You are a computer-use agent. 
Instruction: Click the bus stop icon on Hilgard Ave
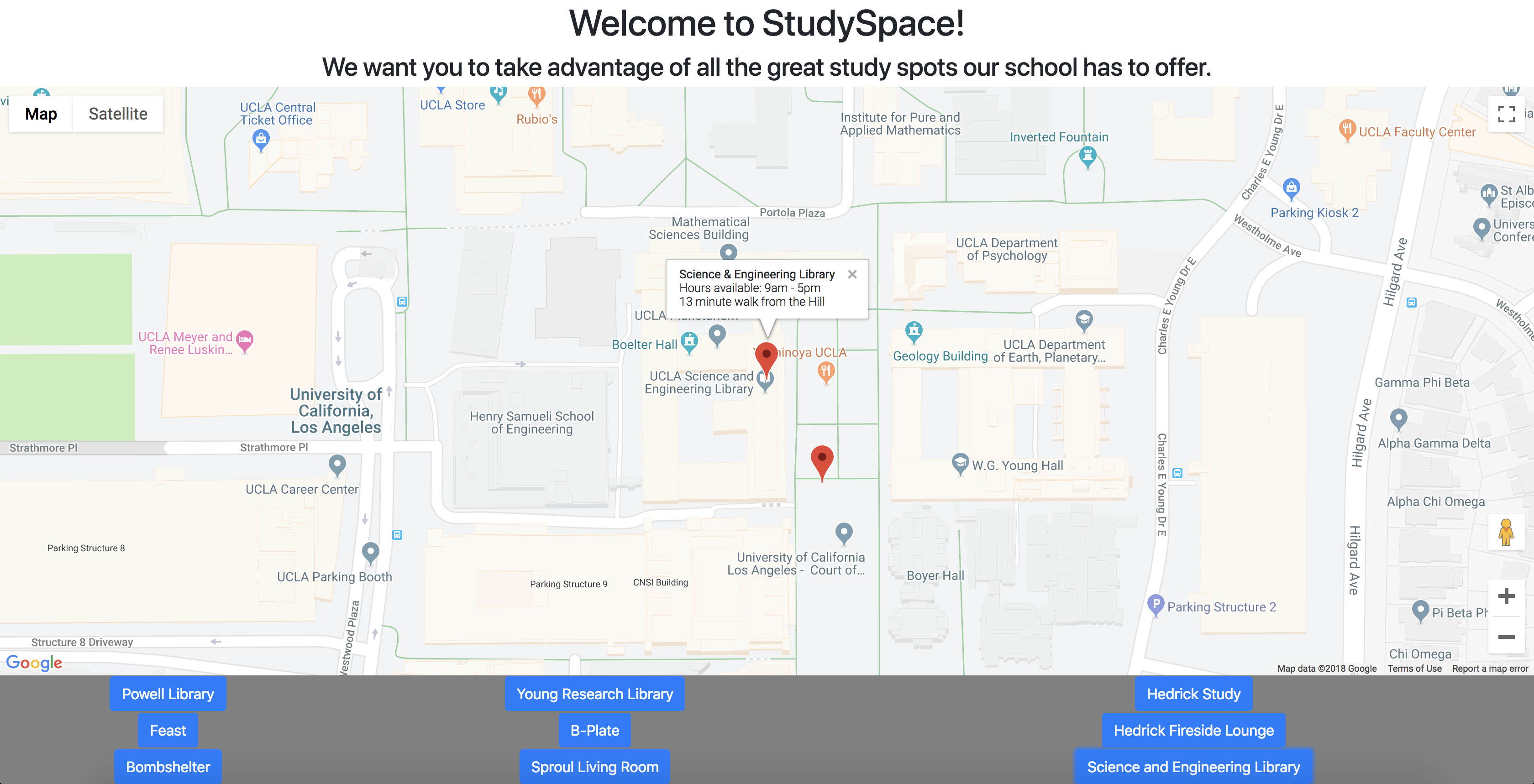[1411, 303]
